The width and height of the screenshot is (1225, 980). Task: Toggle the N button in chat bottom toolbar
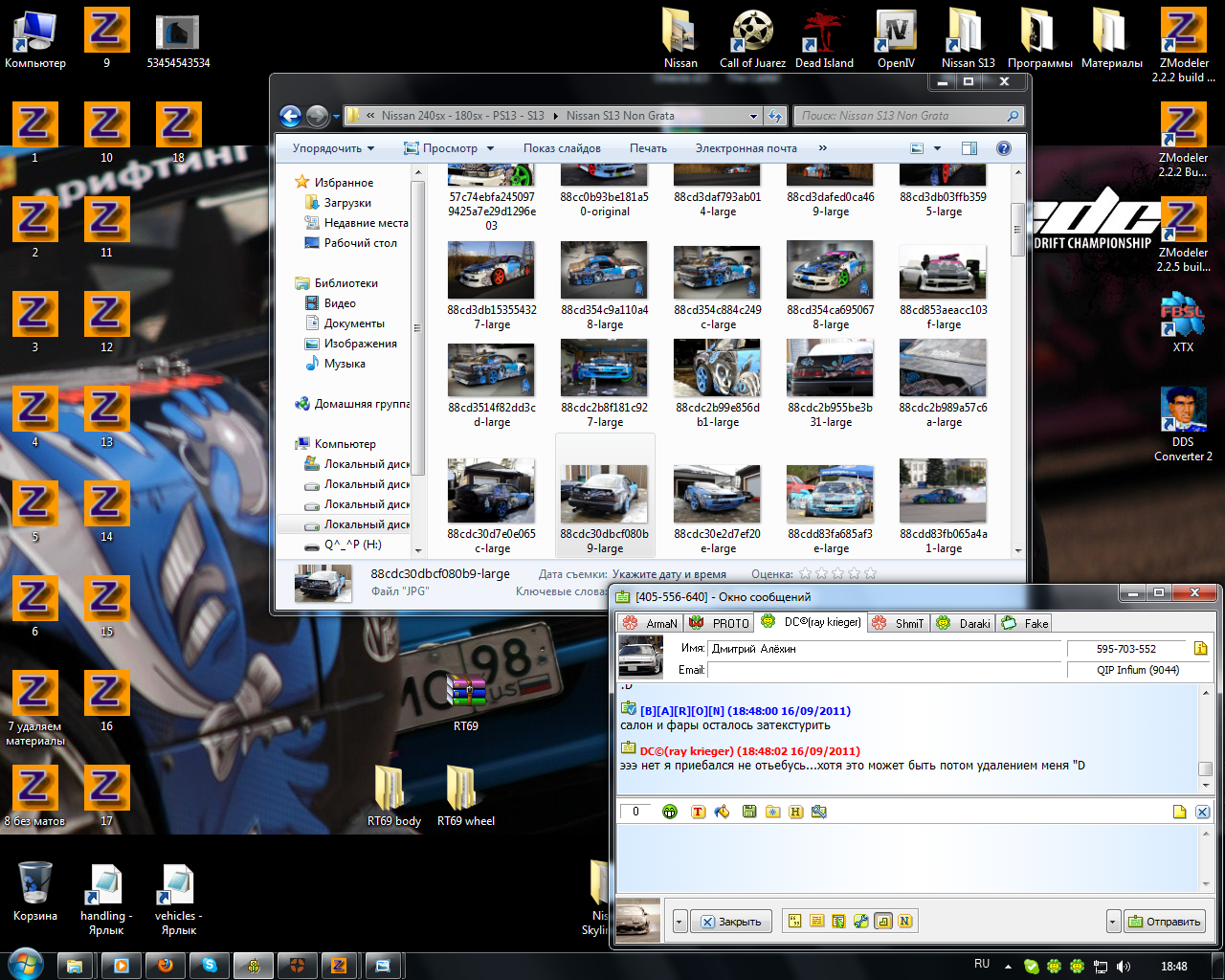[904, 922]
